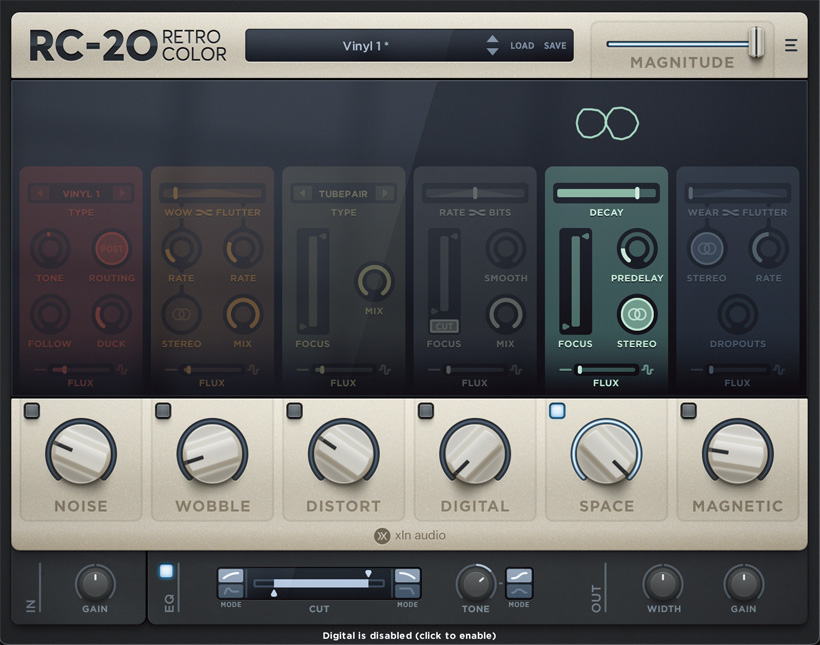Enable the Wobble module power toggle

pyautogui.click(x=163, y=411)
